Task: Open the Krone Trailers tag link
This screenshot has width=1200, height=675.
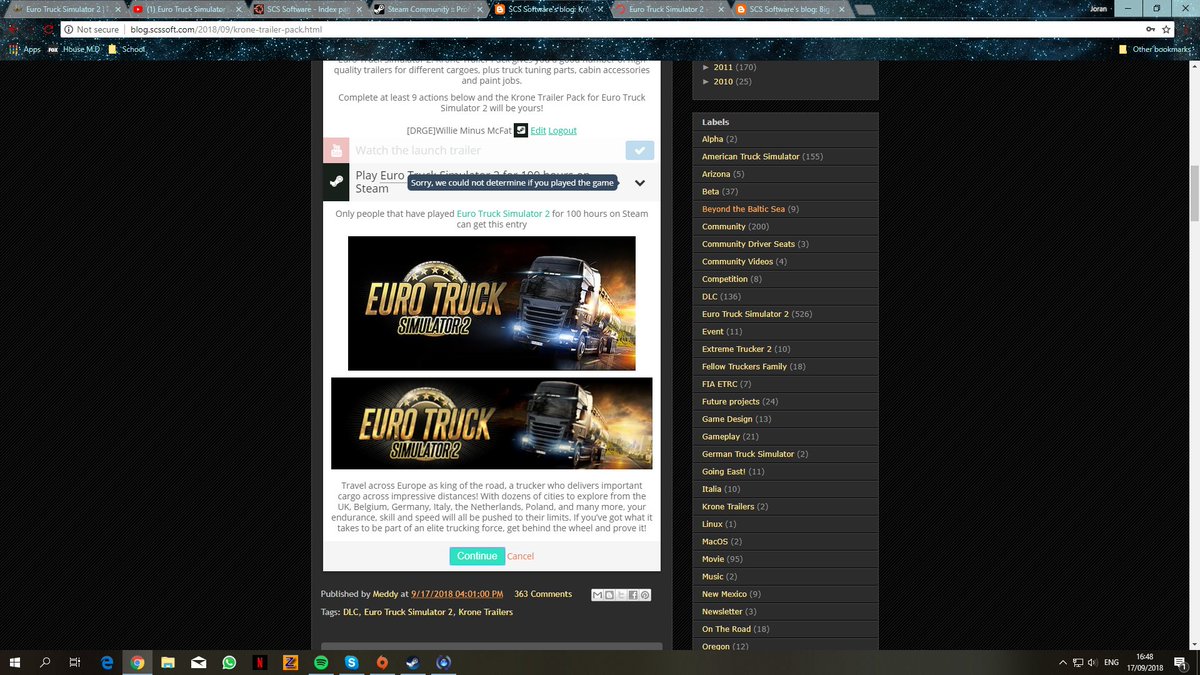Action: pyautogui.click(x=485, y=612)
